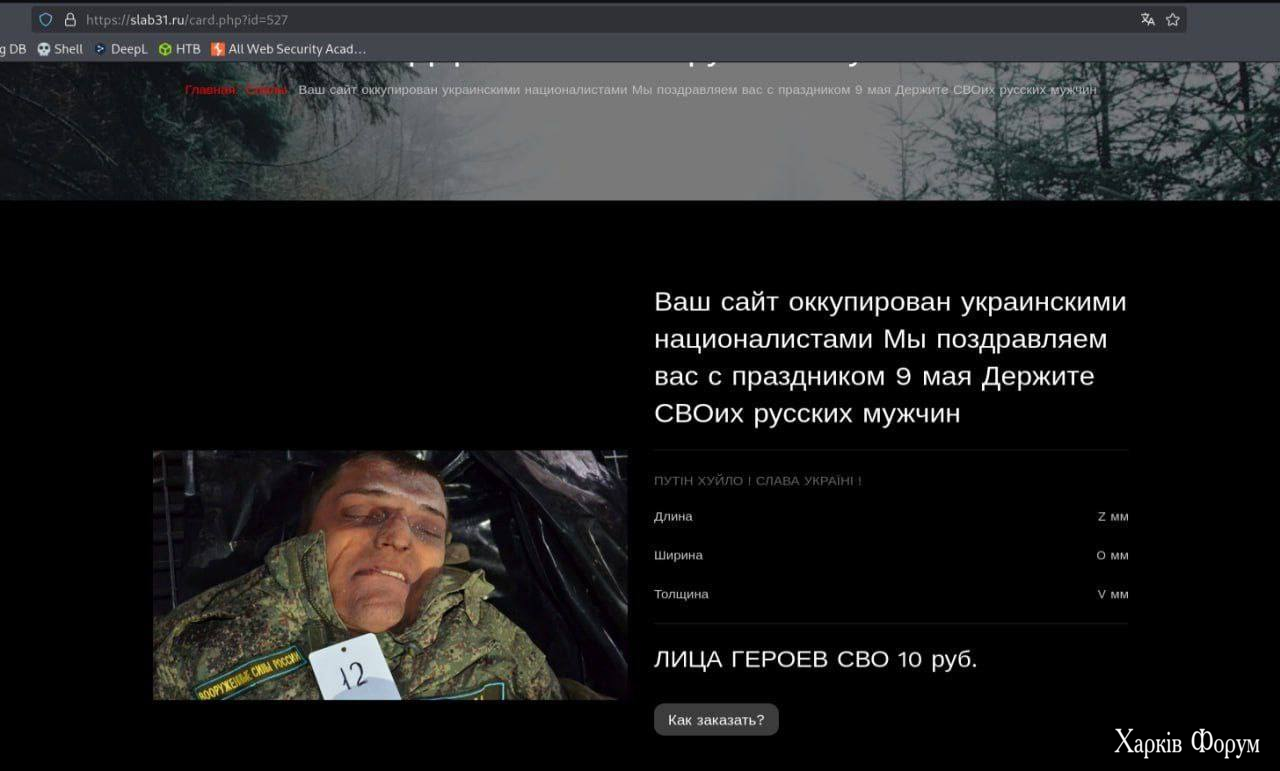Viewport: 1280px width, 771px height.
Task: Click the translate page icon in address bar
Action: click(1147, 20)
